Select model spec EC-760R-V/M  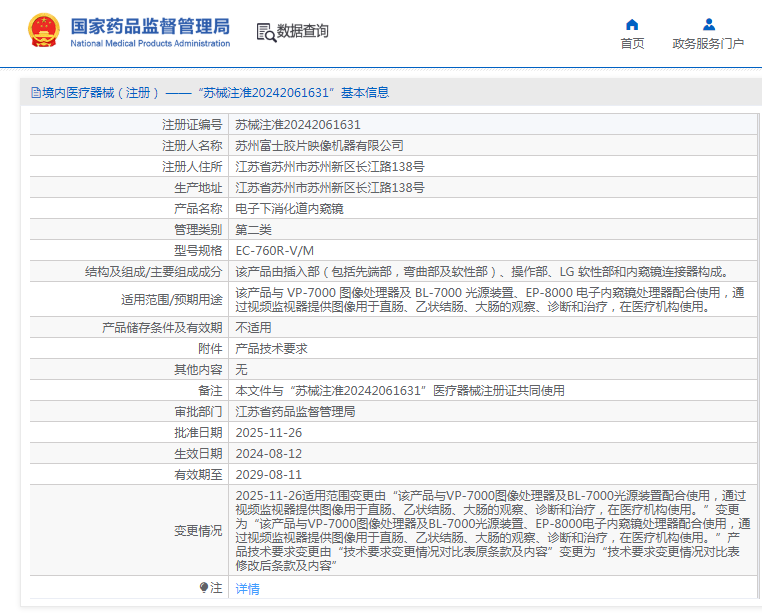coord(275,251)
